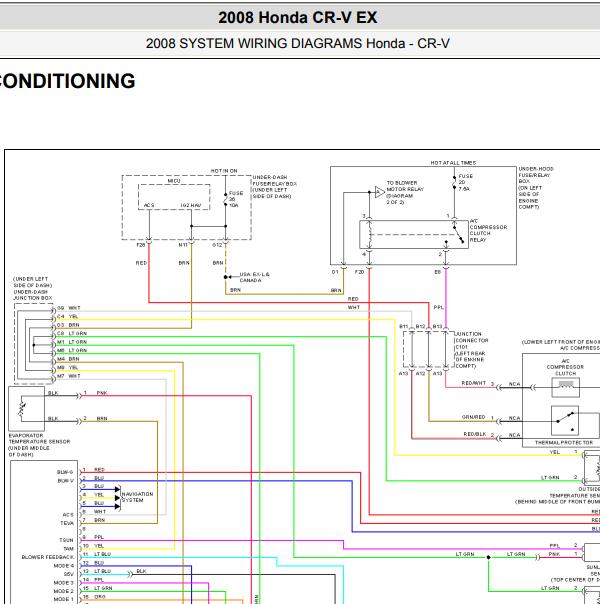Image resolution: width=600 pixels, height=604 pixels.
Task: Click the compressor clutch relay switch symbol
Action: coord(458,235)
